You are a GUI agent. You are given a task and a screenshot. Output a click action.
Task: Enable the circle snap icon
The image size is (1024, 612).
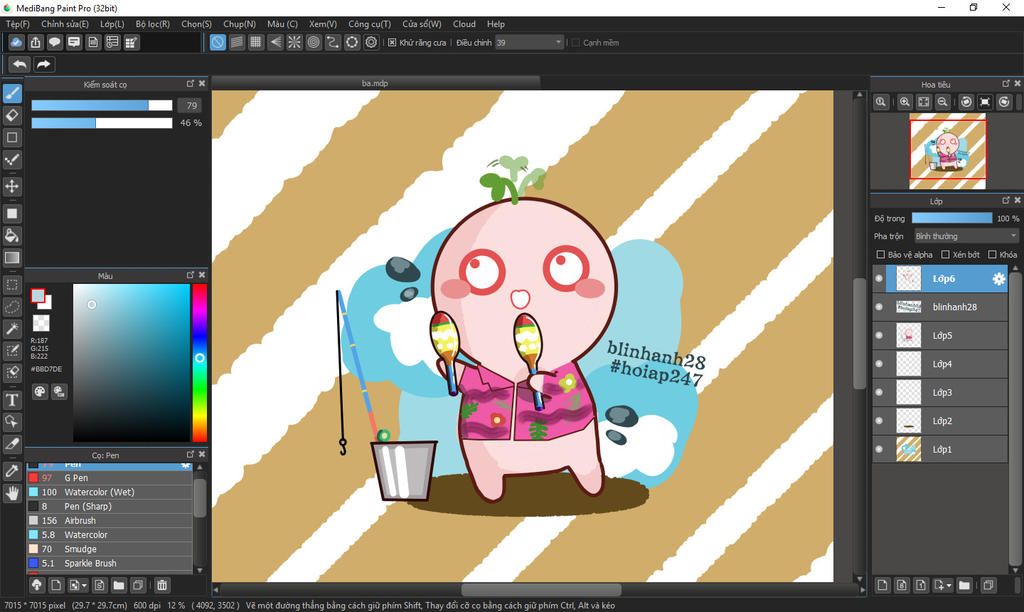pyautogui.click(x=313, y=42)
